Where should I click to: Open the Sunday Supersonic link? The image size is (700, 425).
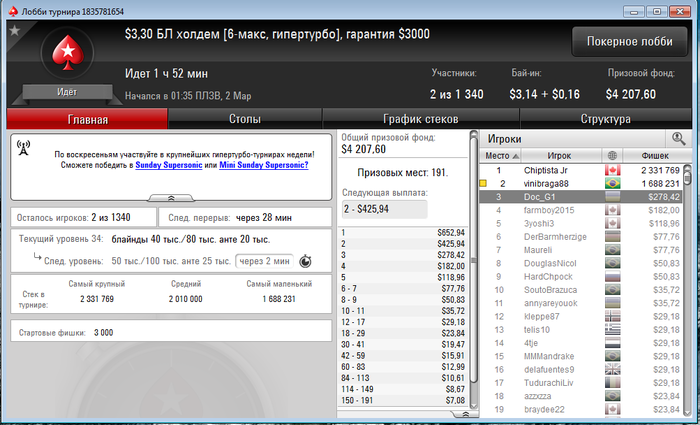coord(169,165)
